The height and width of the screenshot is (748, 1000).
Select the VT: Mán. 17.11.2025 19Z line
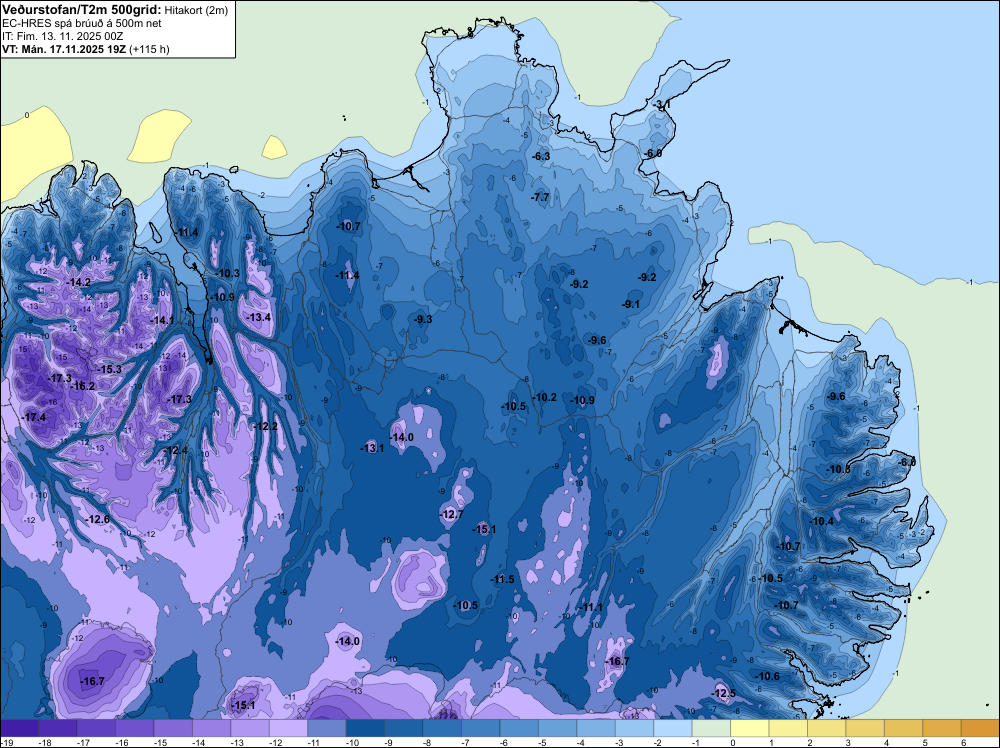[85, 49]
